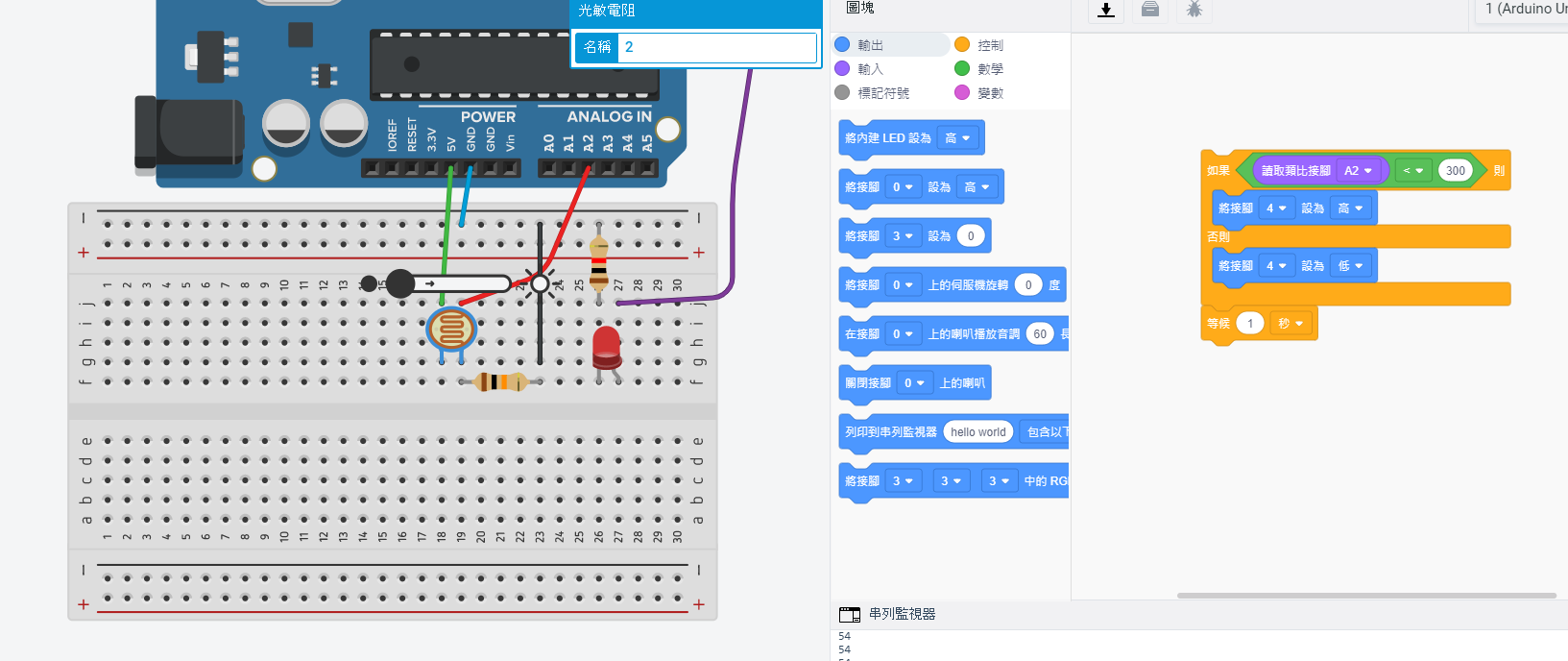Click the serial monitor icon
The image size is (1568, 661).
(849, 615)
